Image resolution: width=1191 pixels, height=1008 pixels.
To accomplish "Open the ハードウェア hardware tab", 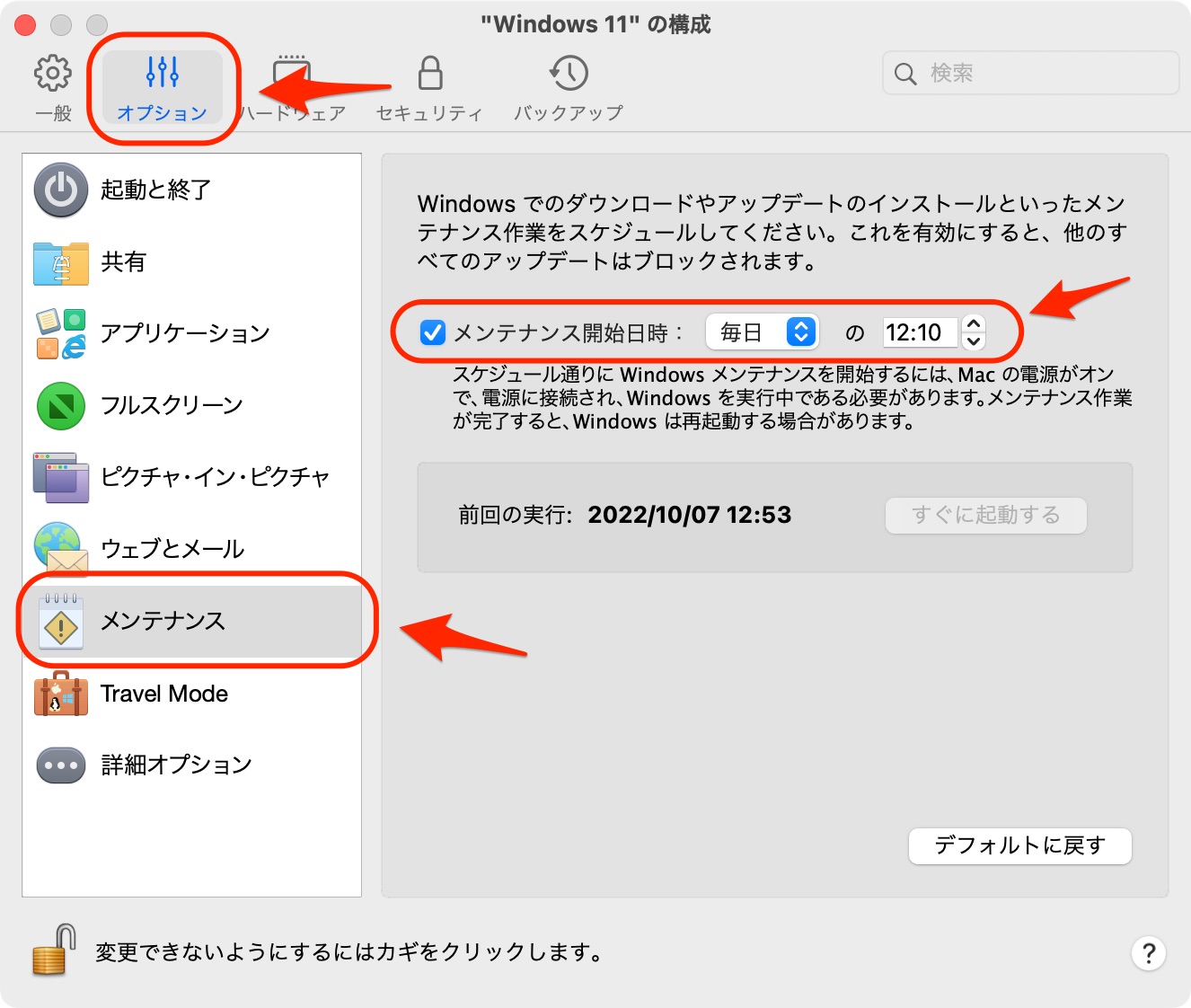I will [293, 88].
